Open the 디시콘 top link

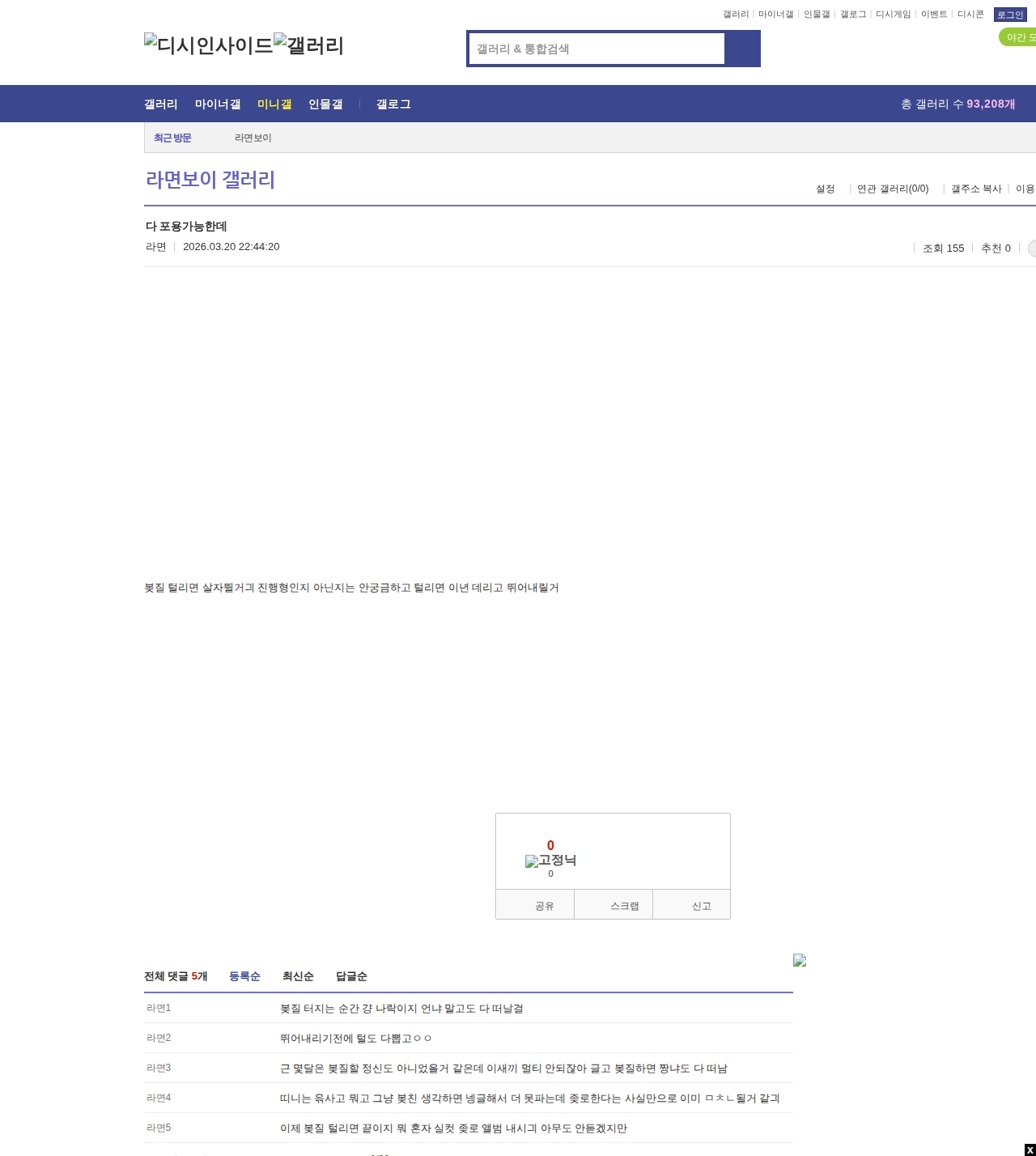pyautogui.click(x=970, y=15)
